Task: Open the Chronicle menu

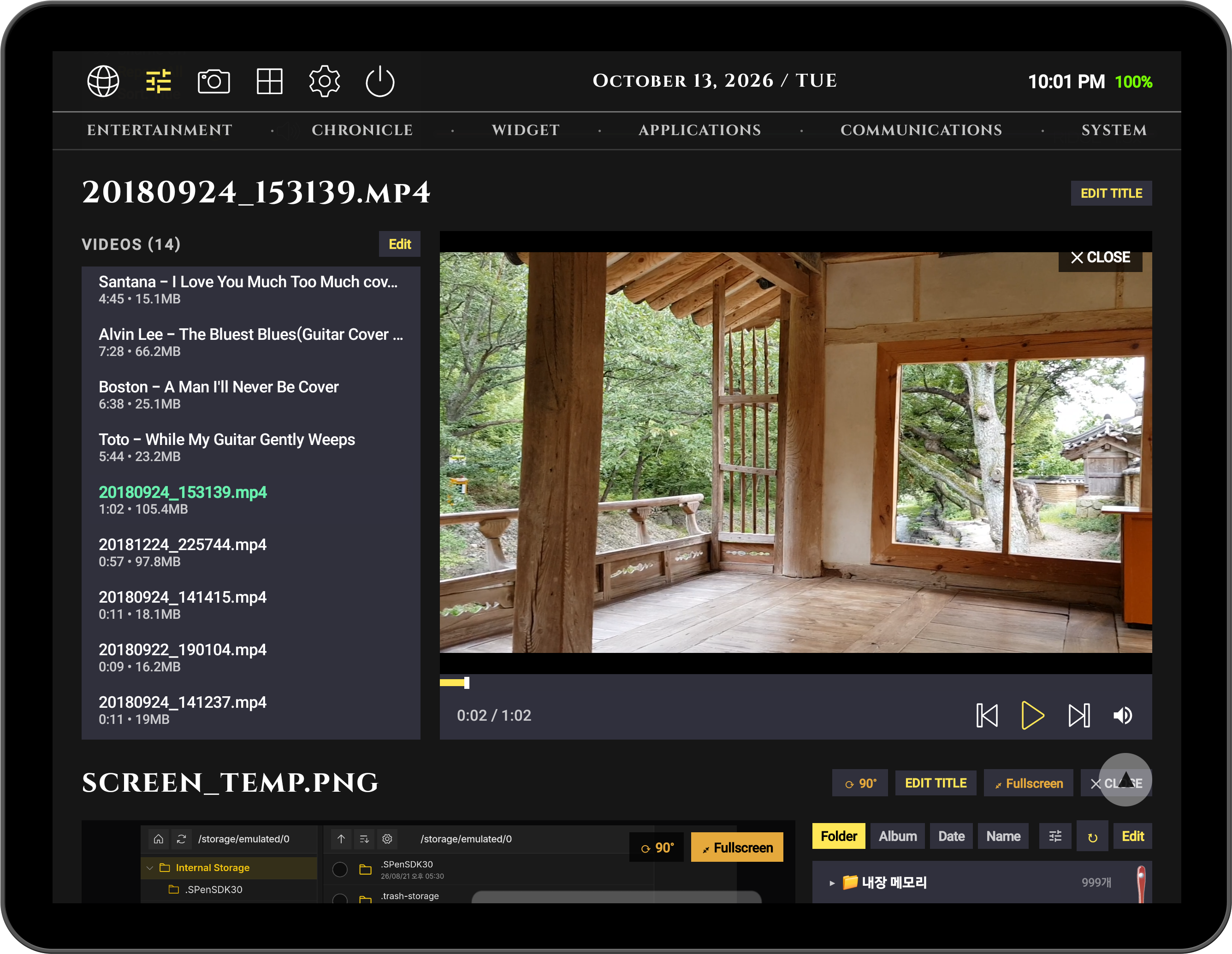Action: [362, 130]
